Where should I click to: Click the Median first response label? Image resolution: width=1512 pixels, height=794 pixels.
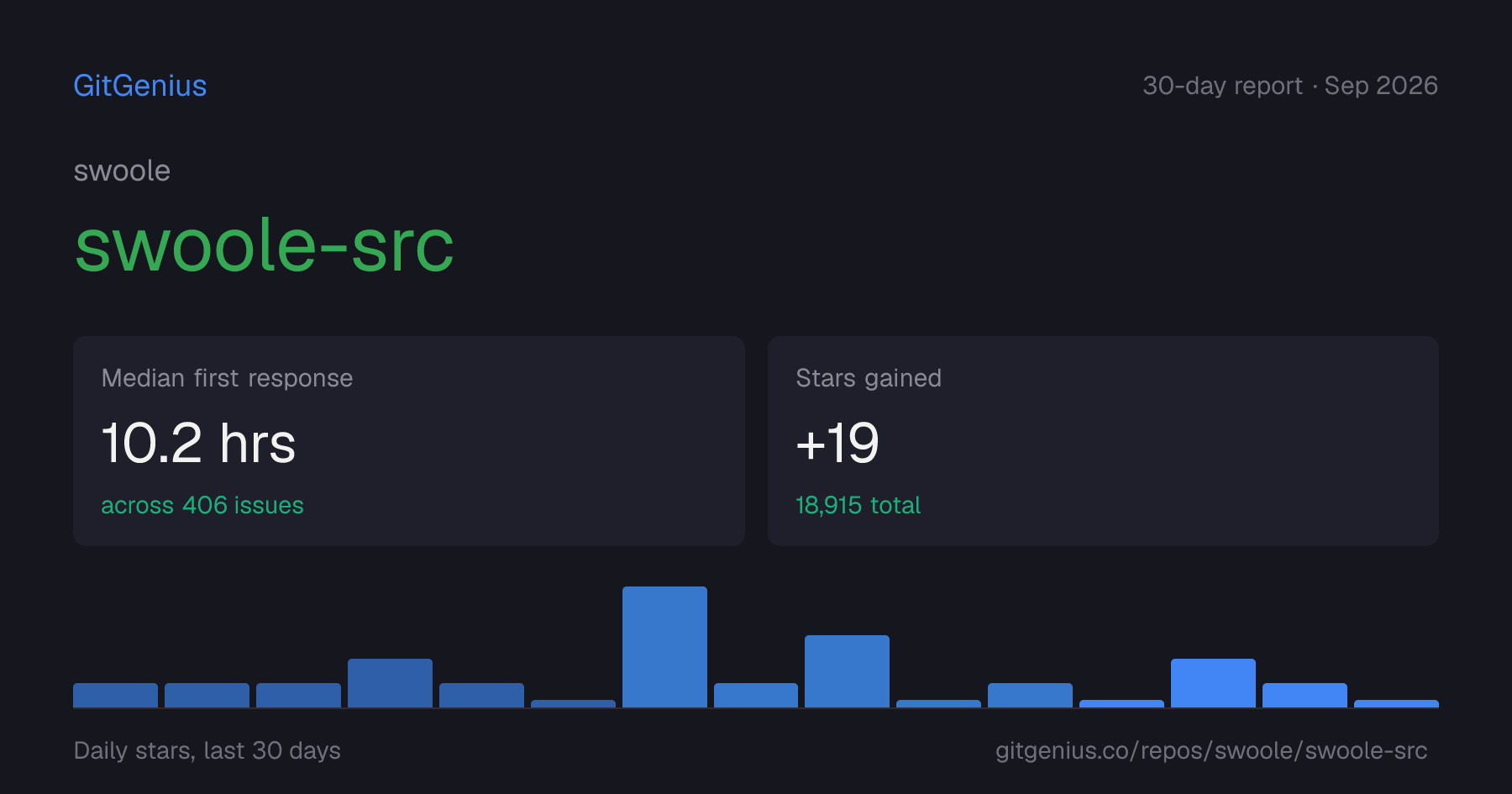click(x=227, y=378)
